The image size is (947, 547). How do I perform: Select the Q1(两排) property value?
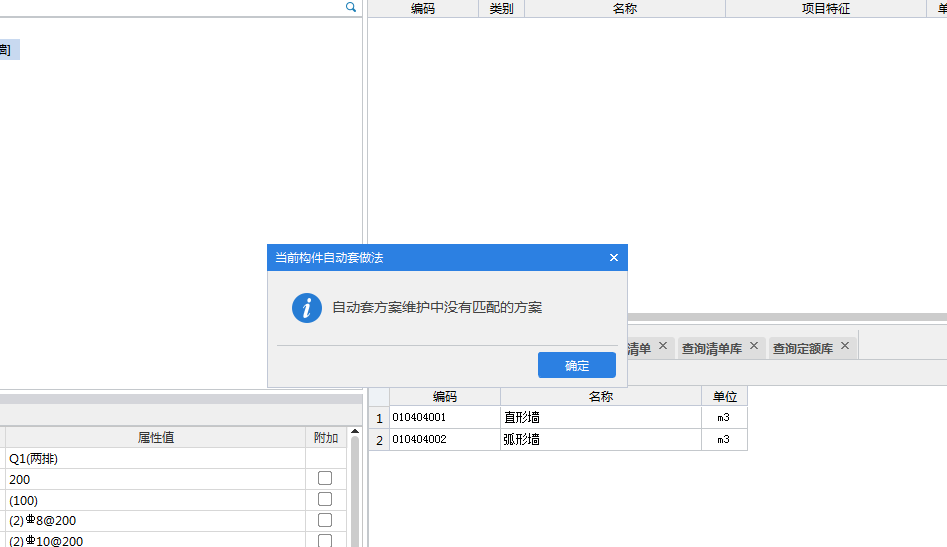click(x=155, y=458)
